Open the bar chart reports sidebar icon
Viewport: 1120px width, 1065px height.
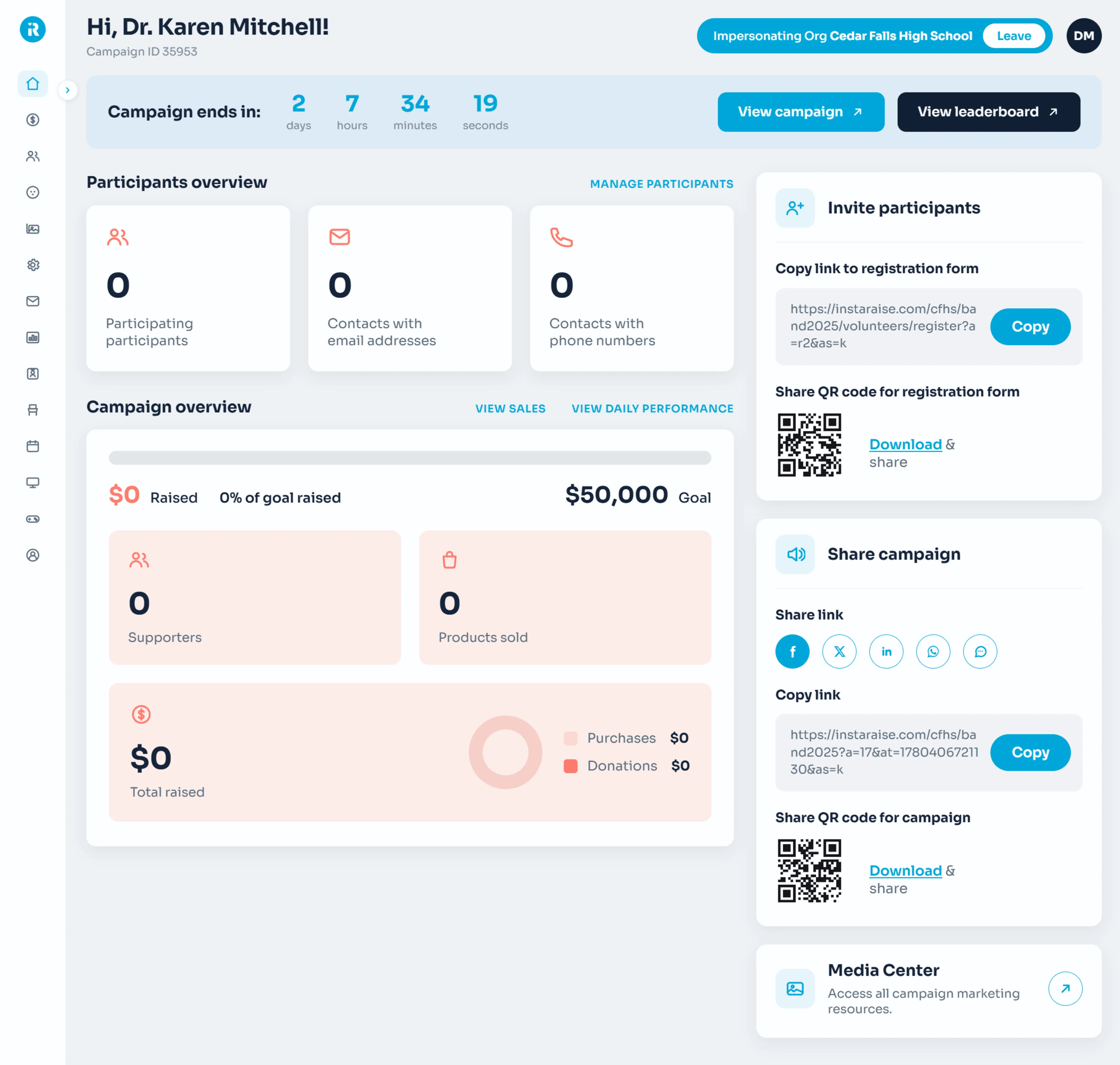point(32,338)
